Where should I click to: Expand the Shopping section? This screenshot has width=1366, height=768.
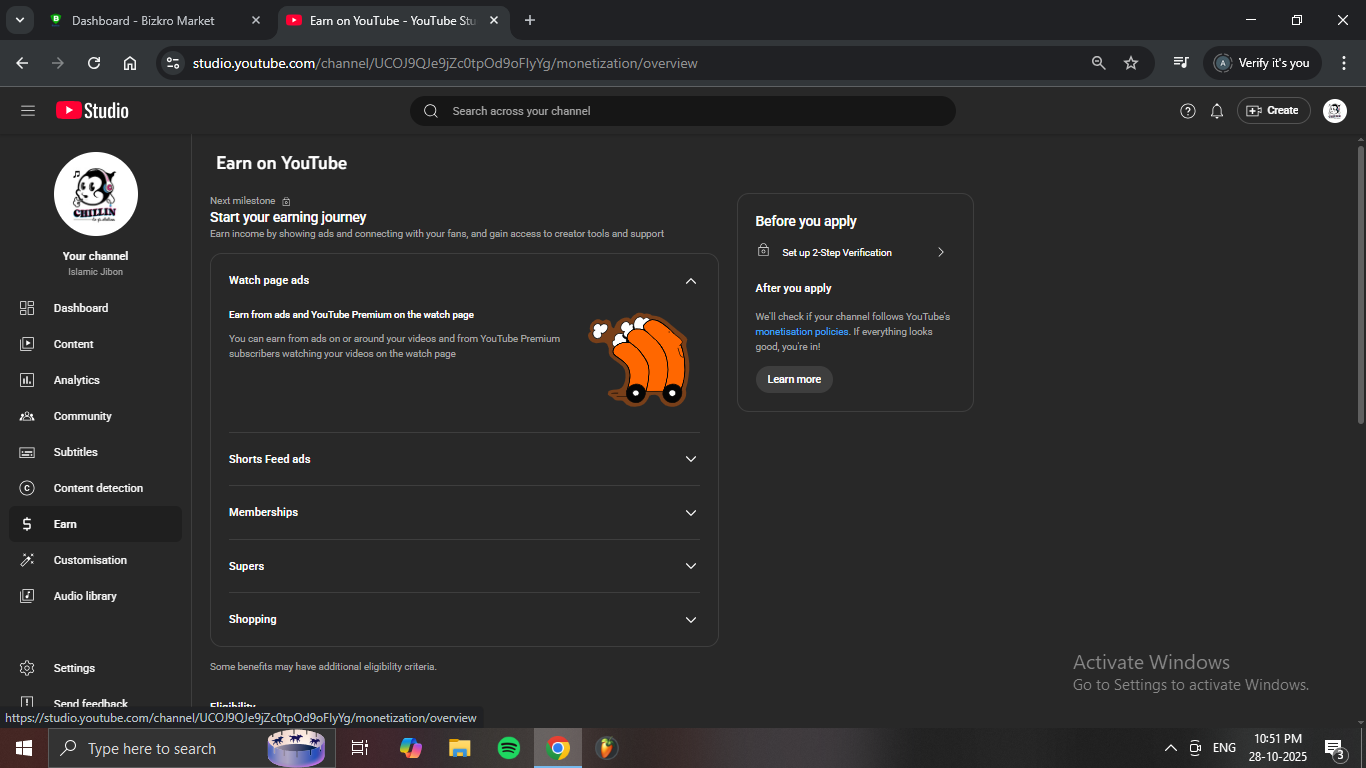pos(690,619)
